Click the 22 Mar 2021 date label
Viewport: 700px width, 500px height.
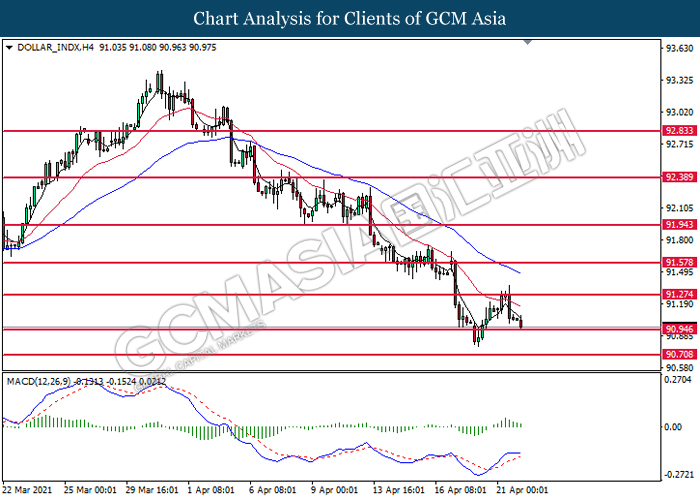coord(28,490)
